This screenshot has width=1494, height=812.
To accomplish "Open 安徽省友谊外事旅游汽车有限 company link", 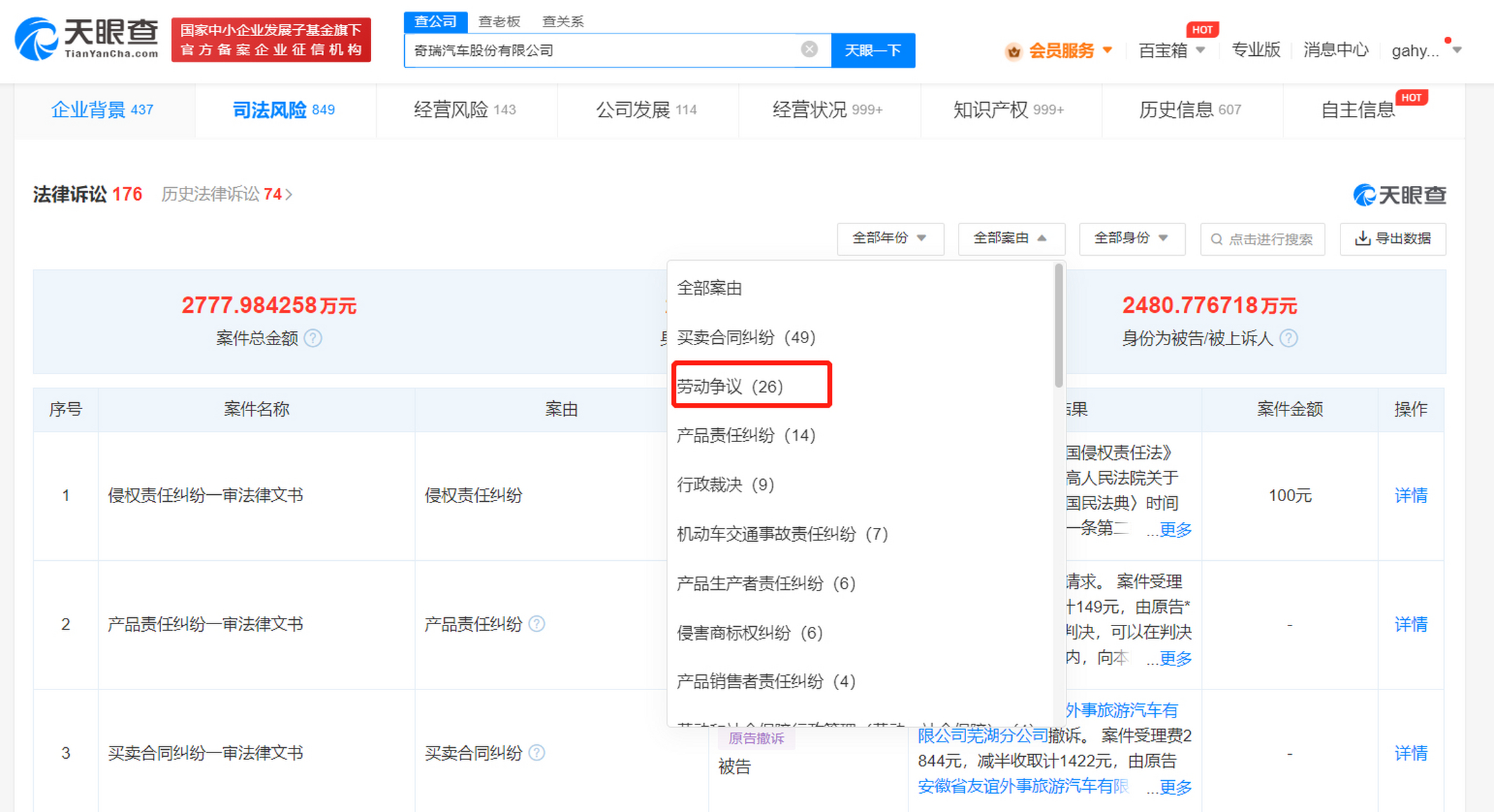I will pyautogui.click(x=1023, y=787).
